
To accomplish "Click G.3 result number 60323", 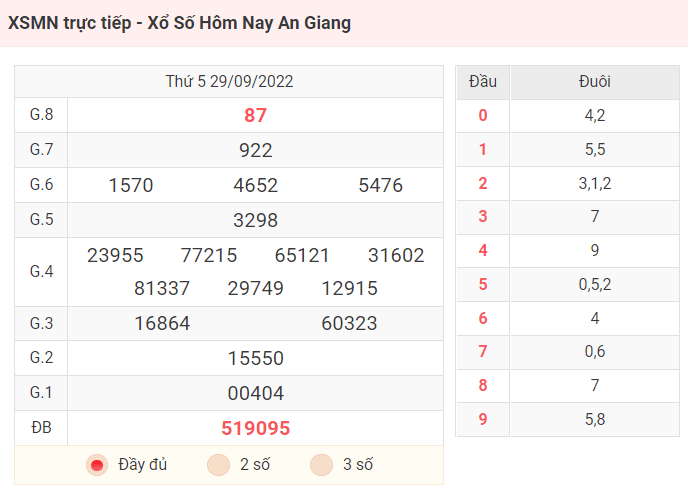I will (349, 323).
